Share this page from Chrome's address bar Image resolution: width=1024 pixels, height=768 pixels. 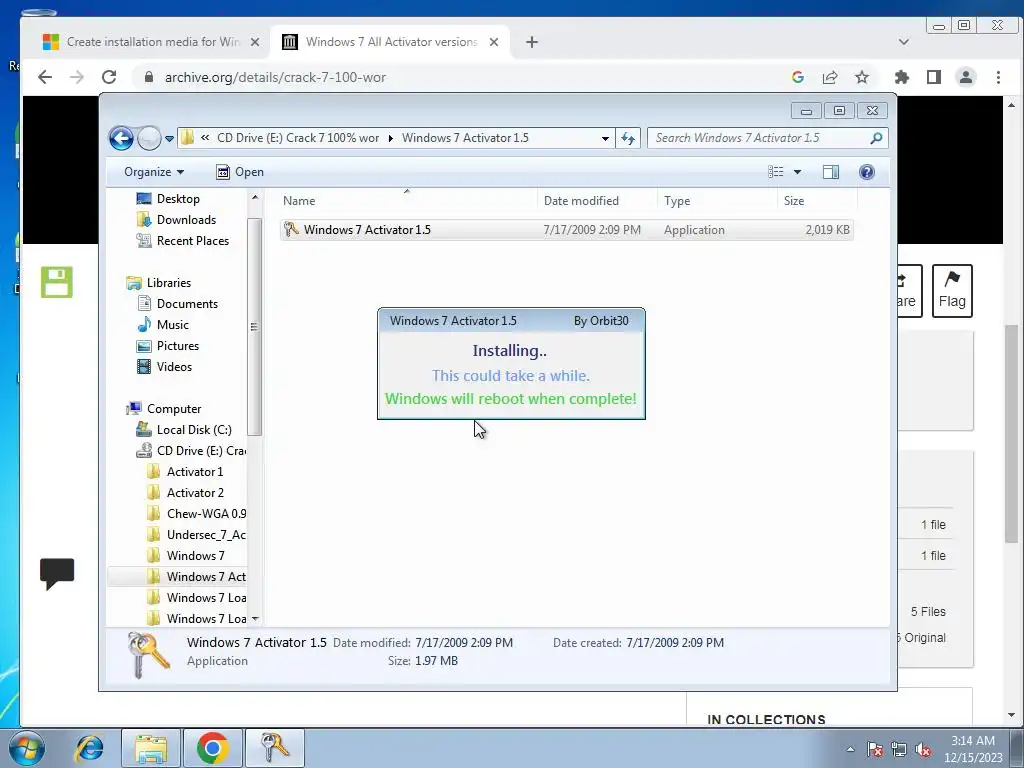(x=829, y=77)
